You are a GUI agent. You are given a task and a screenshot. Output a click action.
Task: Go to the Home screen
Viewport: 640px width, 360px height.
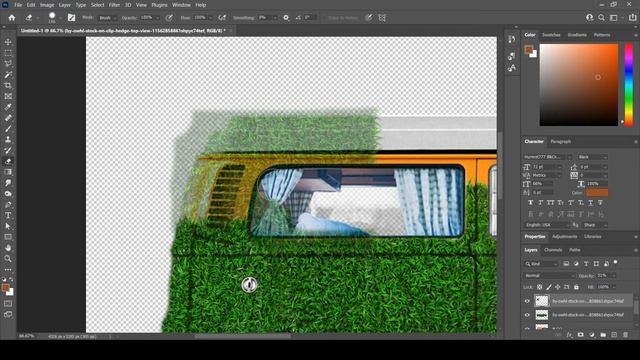coord(12,18)
